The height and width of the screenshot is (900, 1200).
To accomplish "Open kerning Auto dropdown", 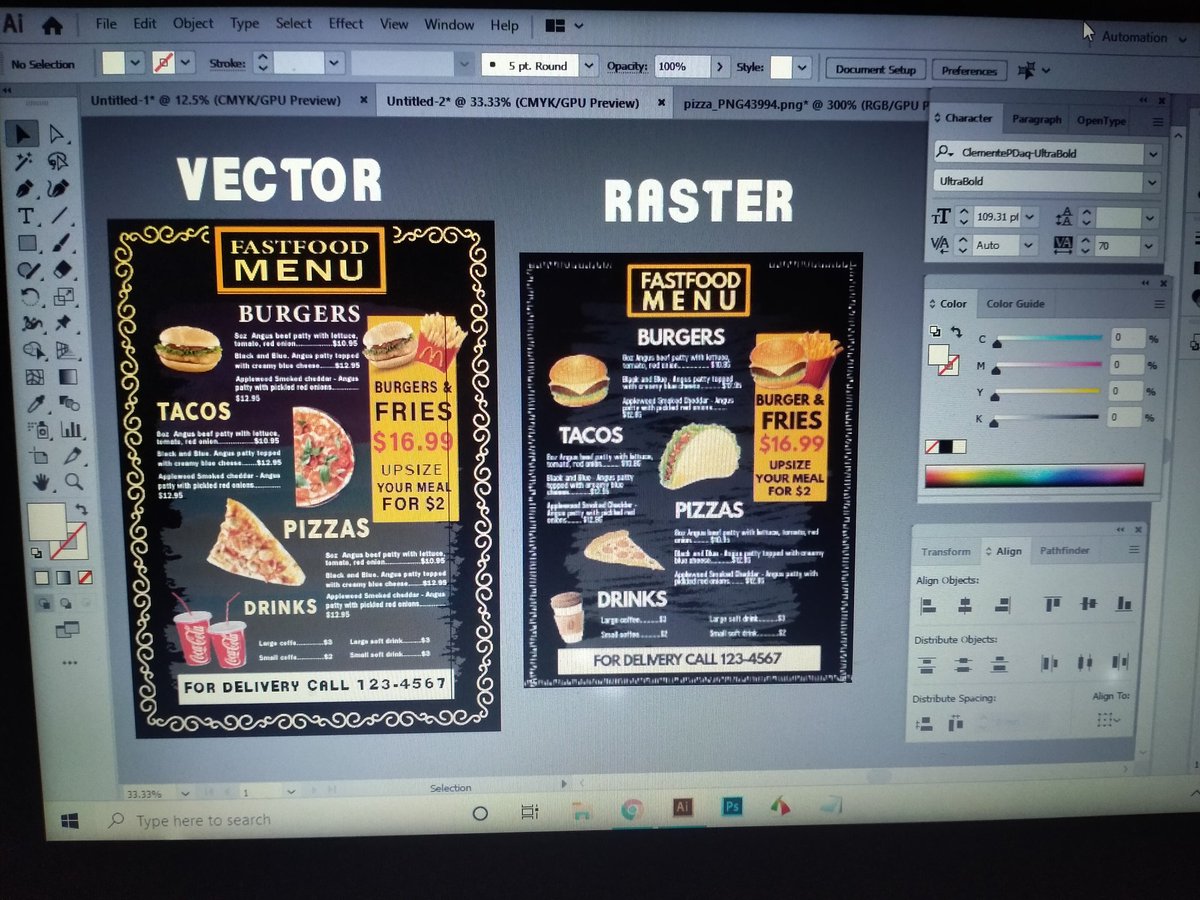I will coord(1029,245).
